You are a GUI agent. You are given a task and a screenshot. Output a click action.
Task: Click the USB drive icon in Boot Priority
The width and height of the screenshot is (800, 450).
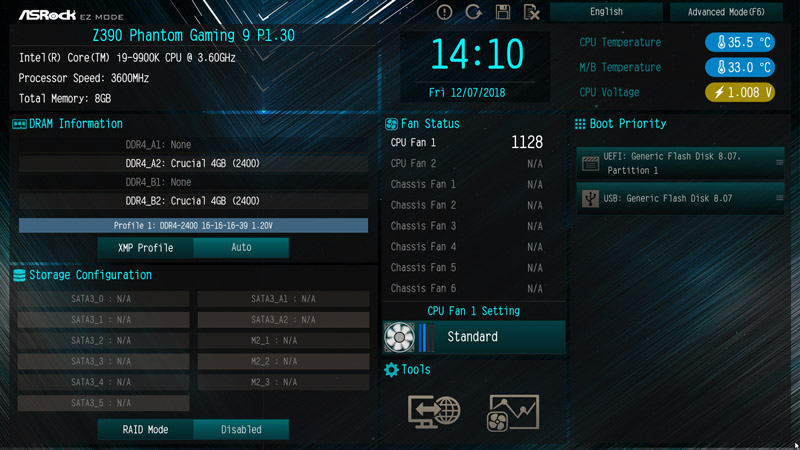590,198
